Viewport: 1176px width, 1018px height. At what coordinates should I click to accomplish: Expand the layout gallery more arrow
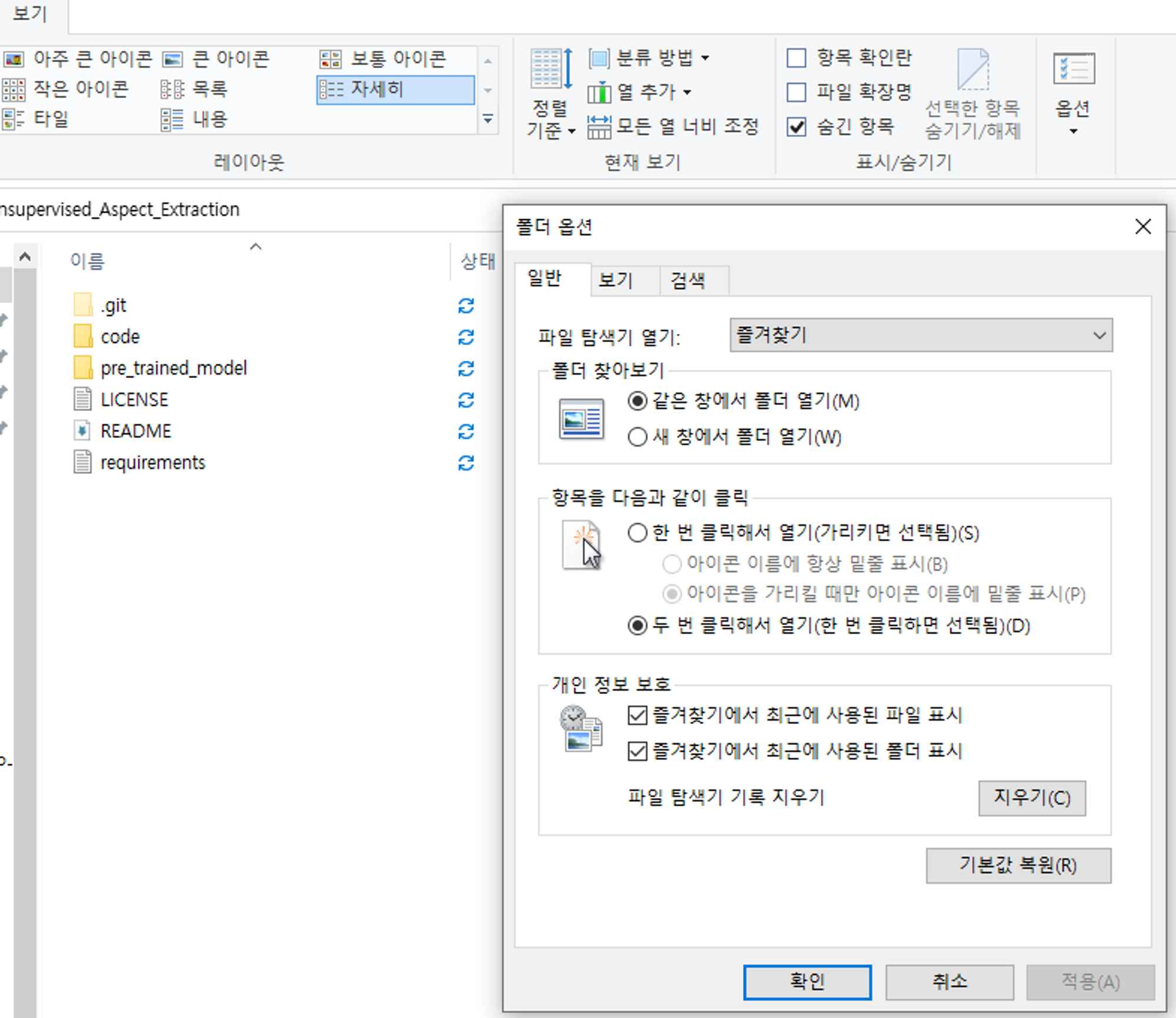487,119
